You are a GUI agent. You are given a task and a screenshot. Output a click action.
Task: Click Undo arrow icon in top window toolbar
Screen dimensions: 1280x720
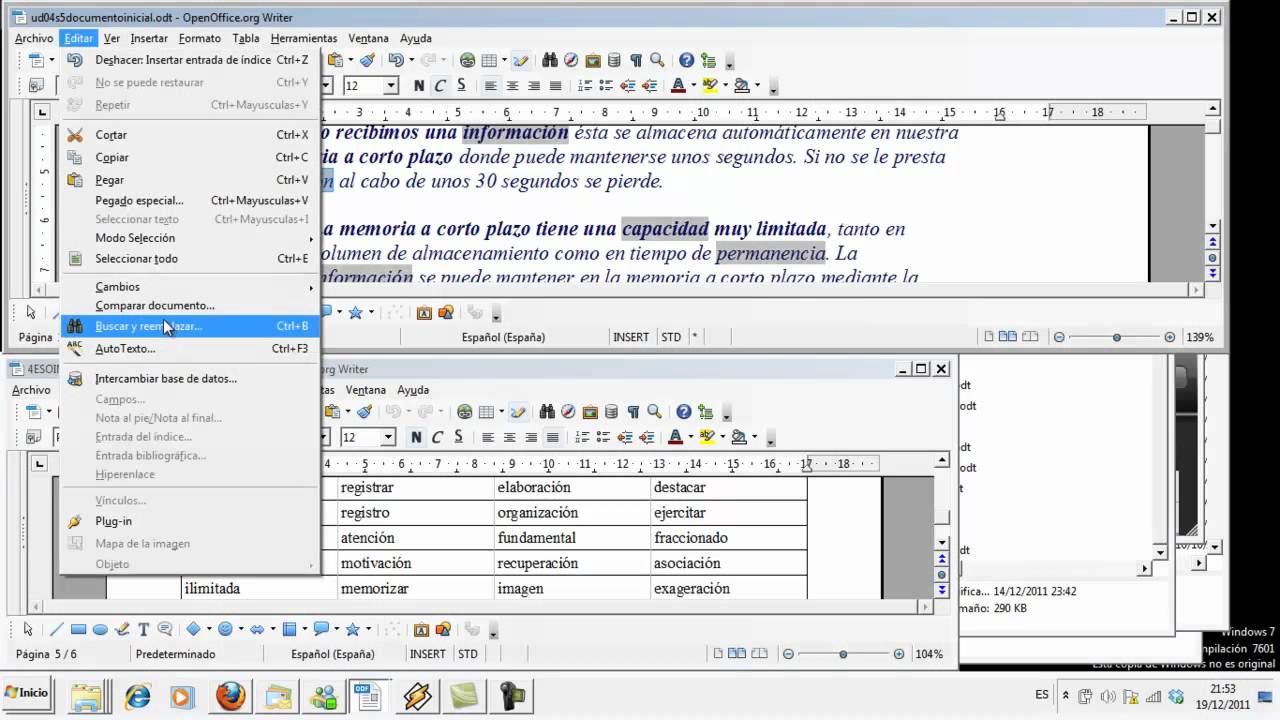coord(395,60)
